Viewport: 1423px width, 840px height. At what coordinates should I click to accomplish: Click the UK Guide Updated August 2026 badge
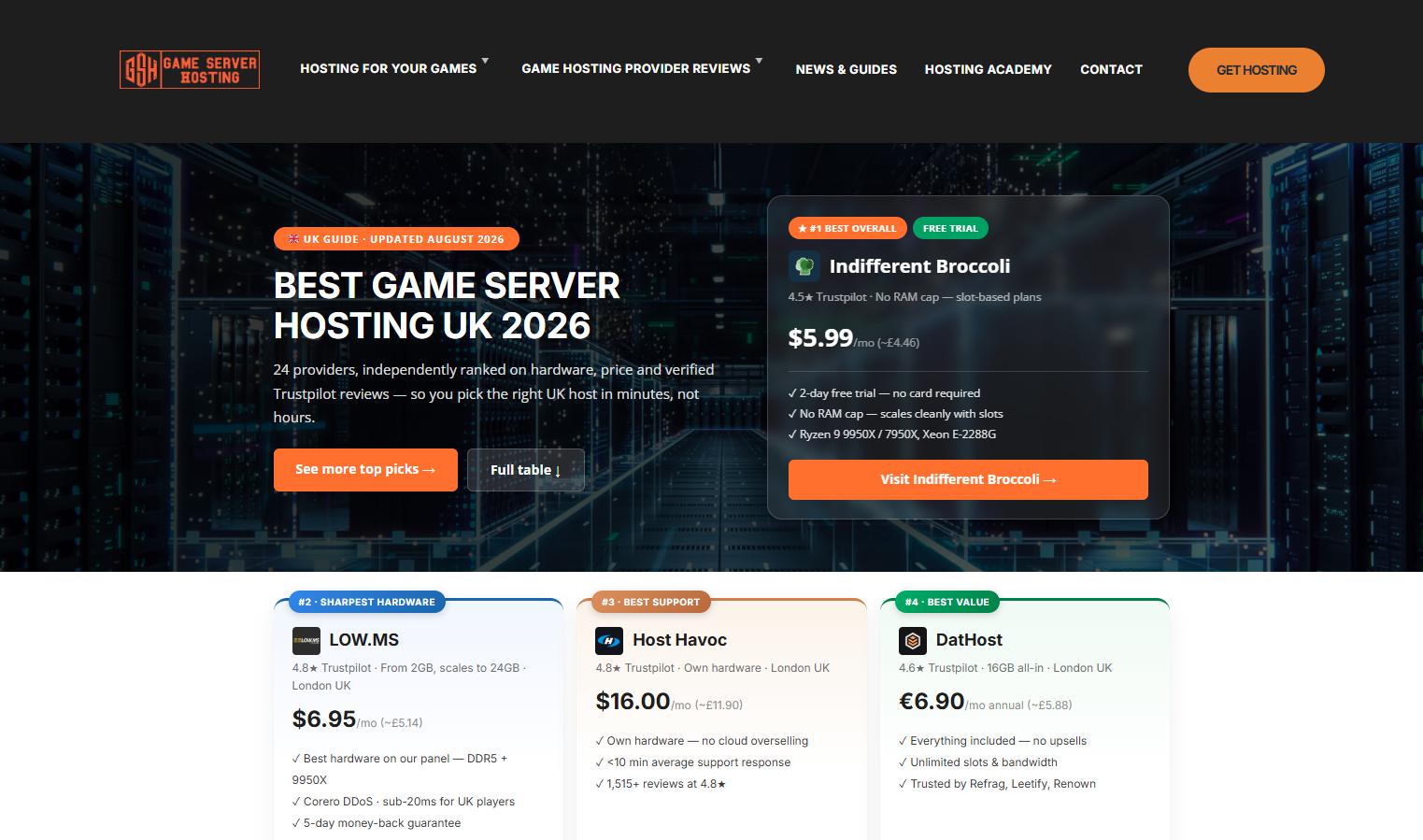point(396,239)
